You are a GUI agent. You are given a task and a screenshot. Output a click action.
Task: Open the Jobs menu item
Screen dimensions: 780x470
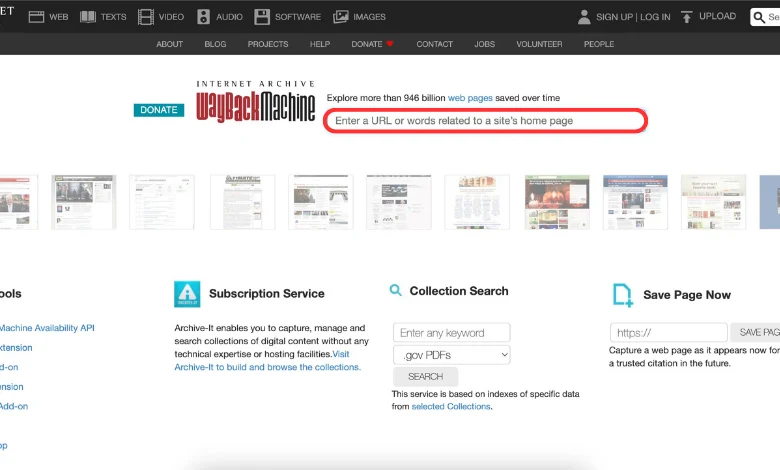tap(485, 44)
